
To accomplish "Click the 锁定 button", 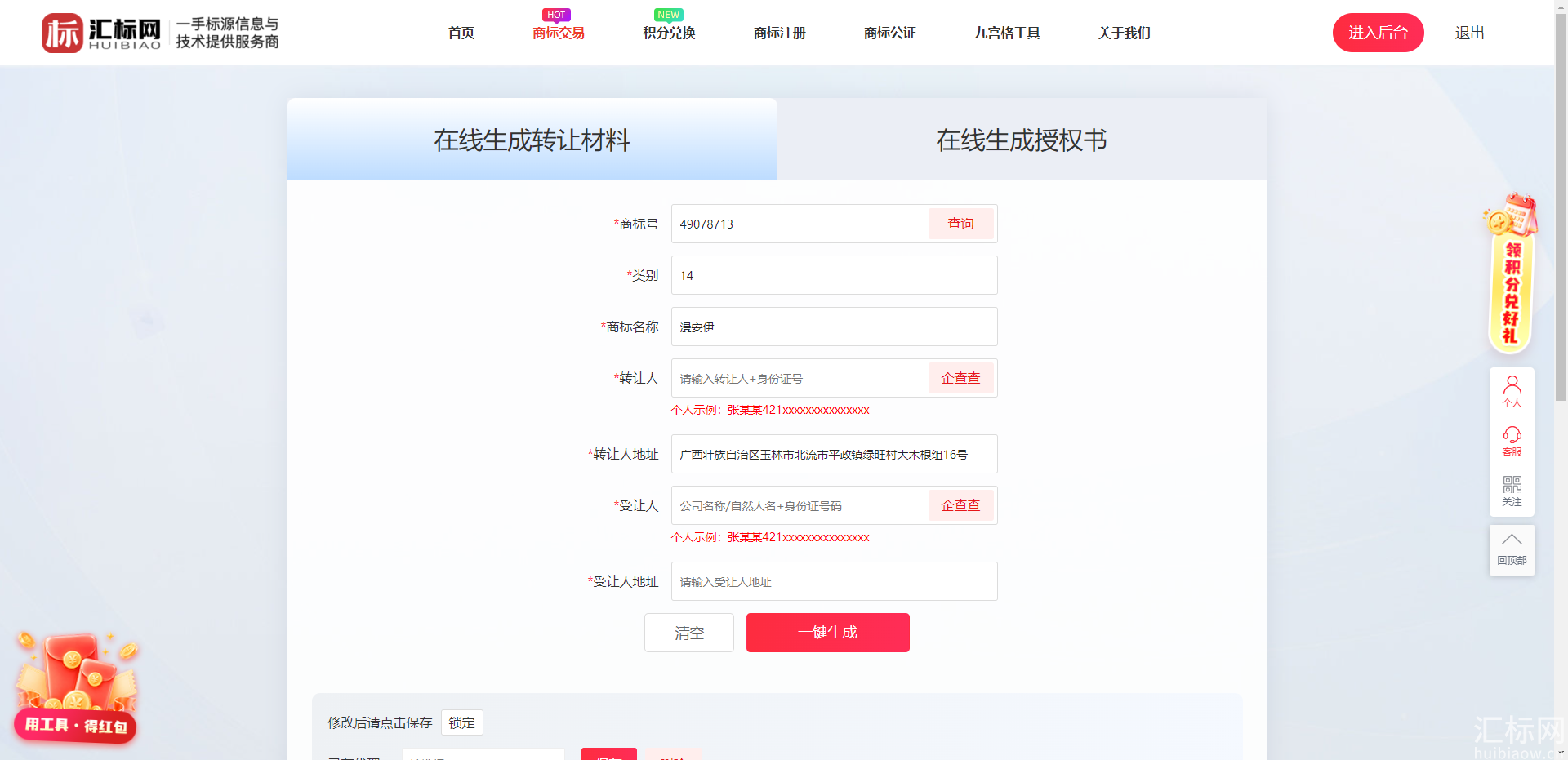I will [x=462, y=722].
